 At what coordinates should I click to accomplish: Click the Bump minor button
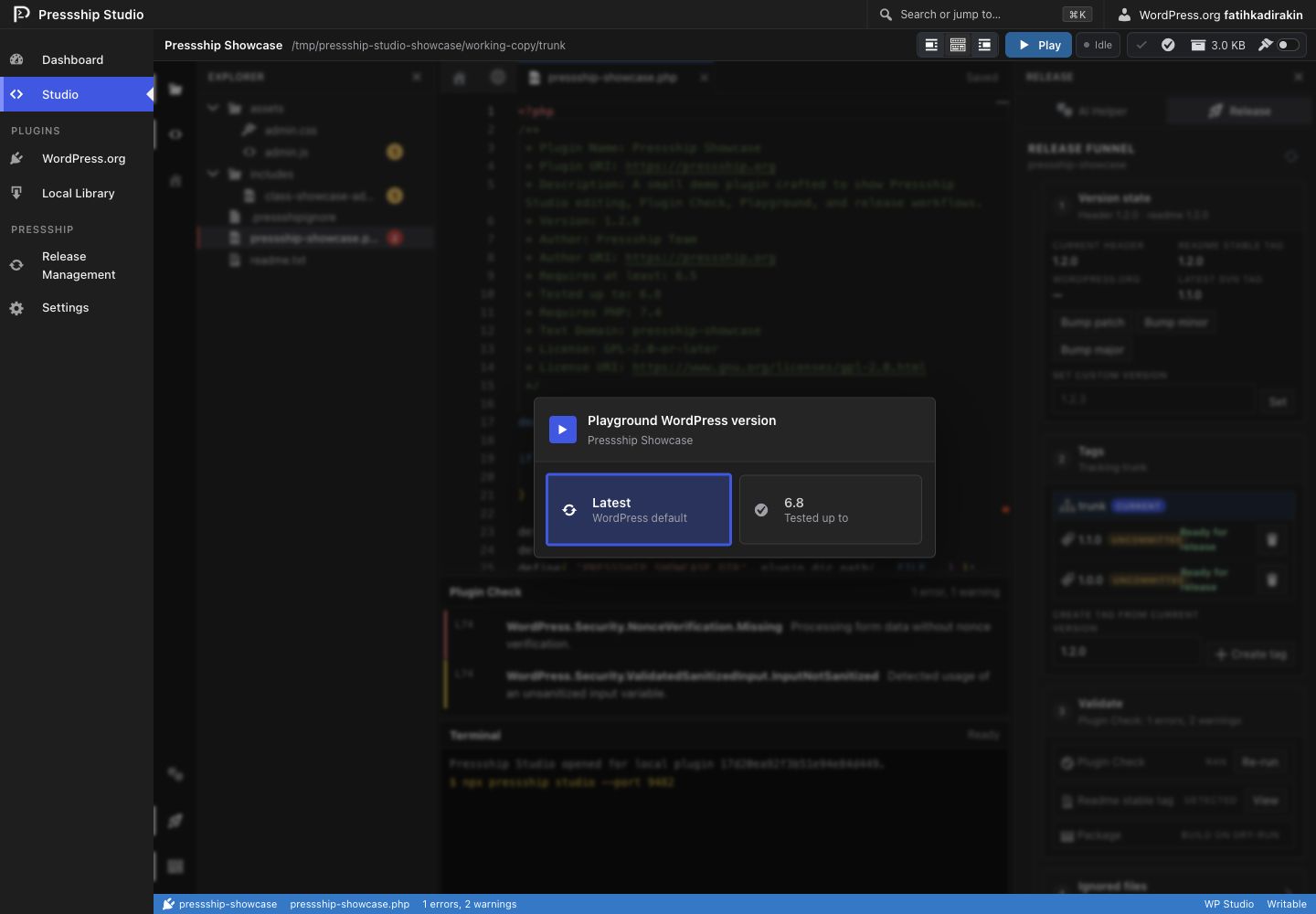coord(1175,323)
